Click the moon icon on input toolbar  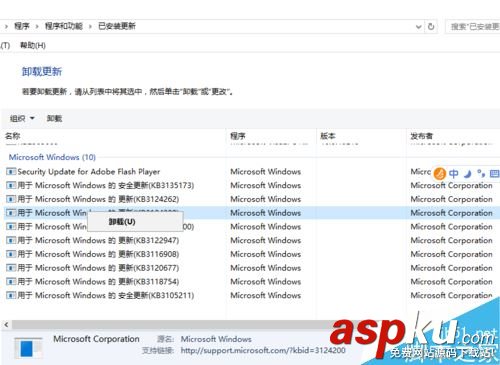click(468, 174)
